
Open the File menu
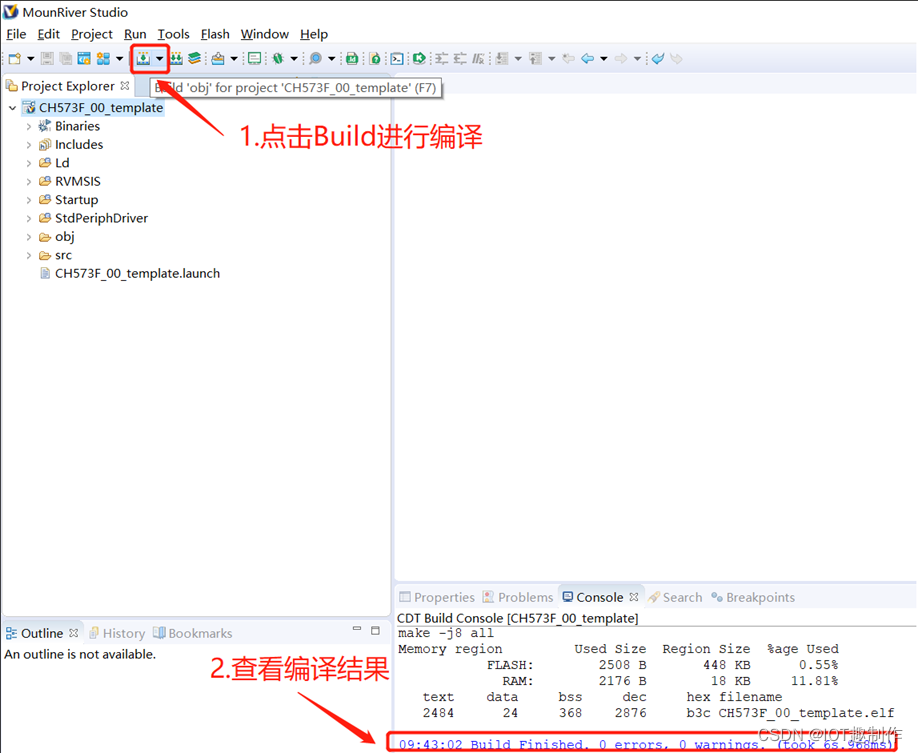tap(16, 34)
